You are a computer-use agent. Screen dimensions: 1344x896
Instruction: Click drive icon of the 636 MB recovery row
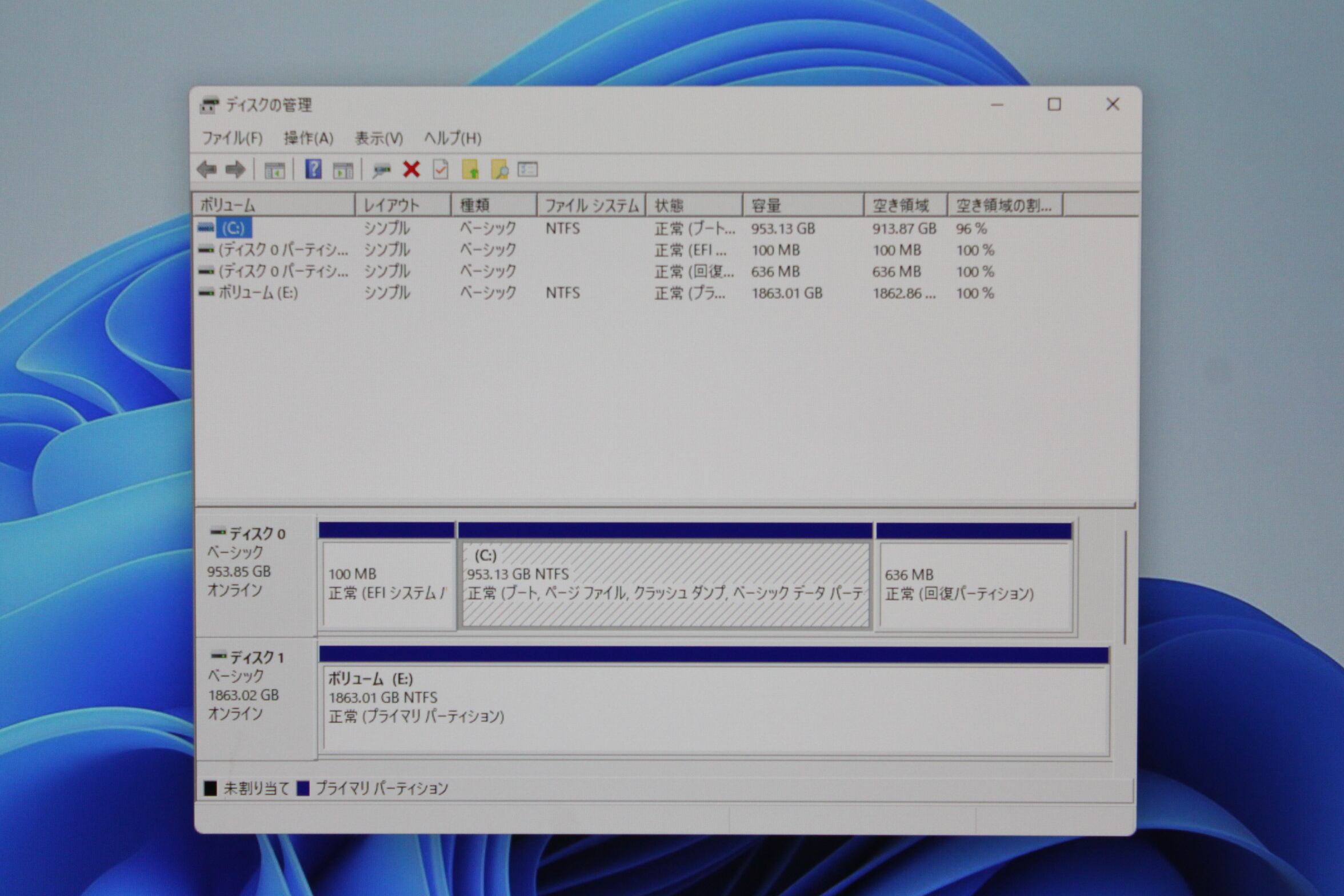pyautogui.click(x=206, y=271)
